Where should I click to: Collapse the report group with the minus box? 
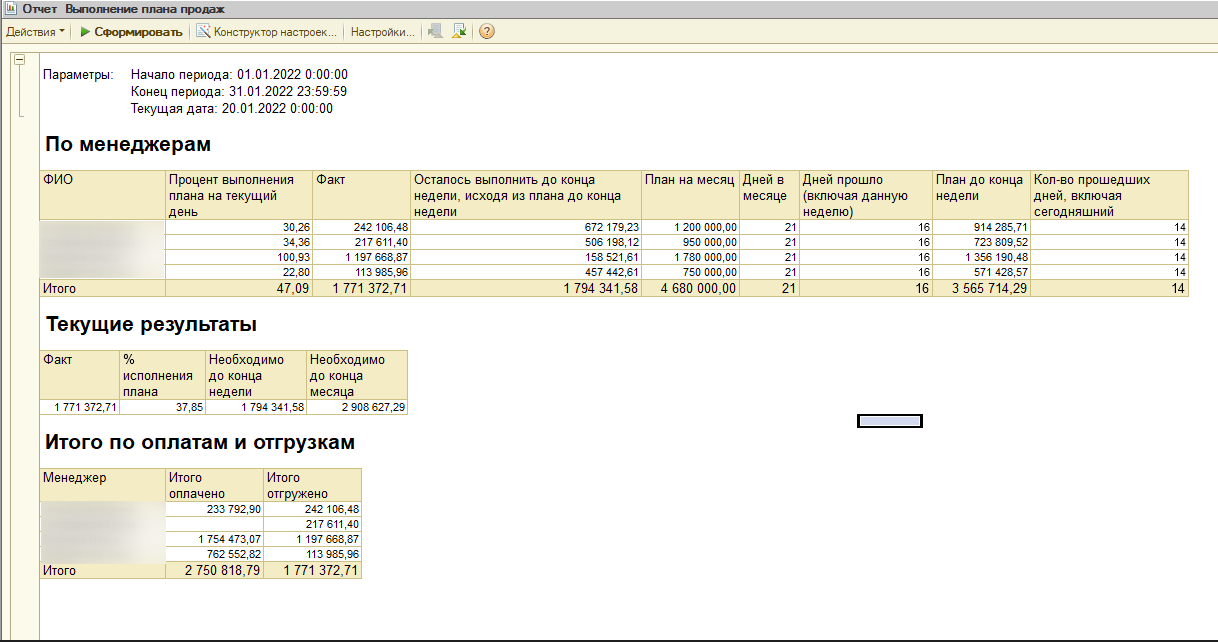click(x=19, y=60)
